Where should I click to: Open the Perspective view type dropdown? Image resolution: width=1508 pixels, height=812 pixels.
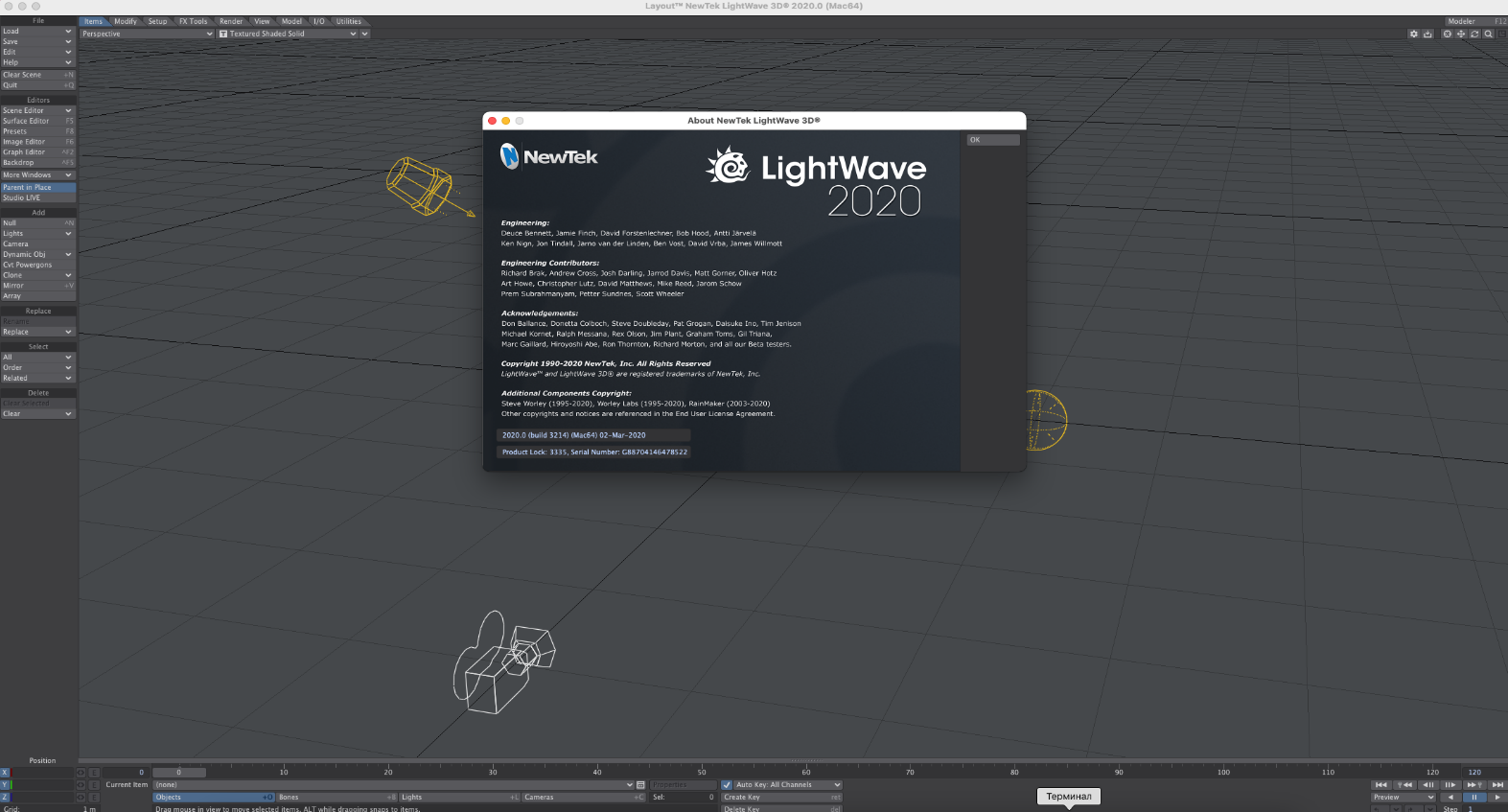pyautogui.click(x=147, y=34)
